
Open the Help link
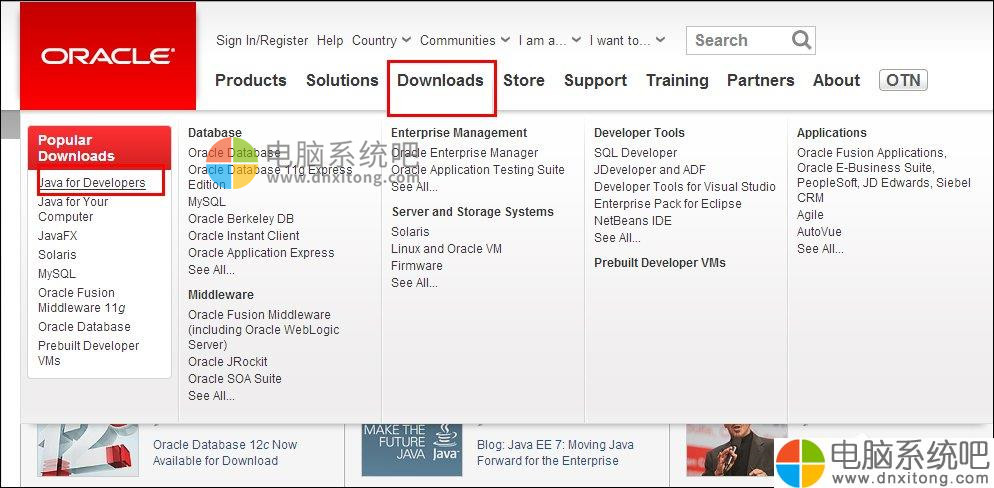pos(330,41)
